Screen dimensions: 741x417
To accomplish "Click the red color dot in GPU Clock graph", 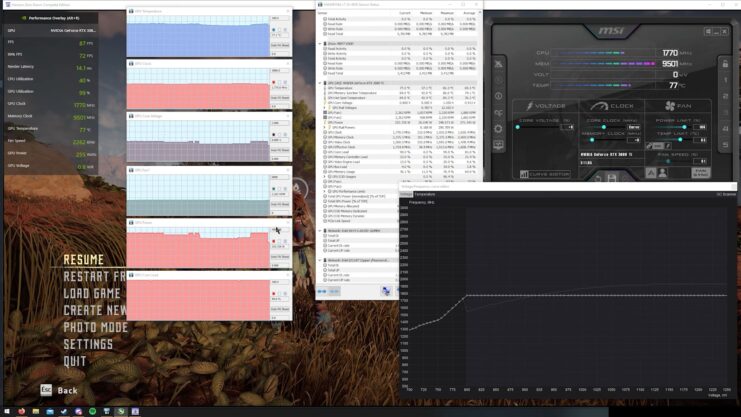I will [x=274, y=82].
